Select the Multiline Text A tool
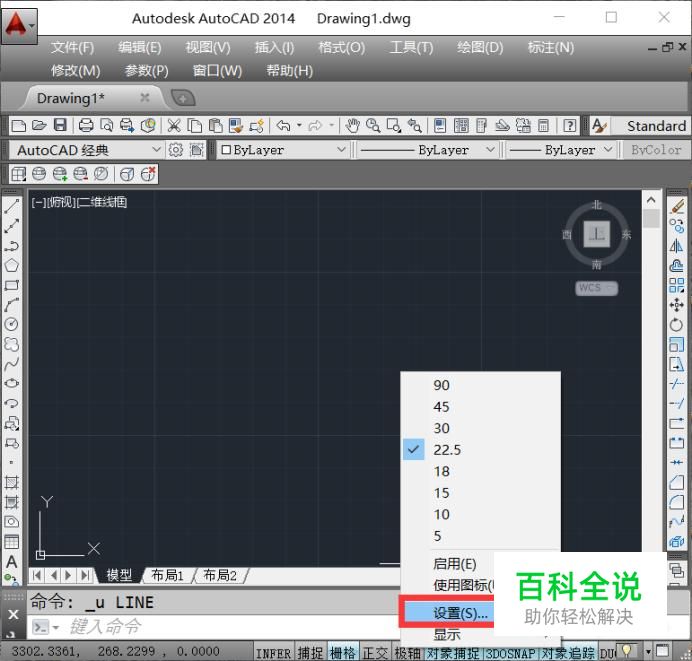This screenshot has width=692, height=661. point(11,562)
